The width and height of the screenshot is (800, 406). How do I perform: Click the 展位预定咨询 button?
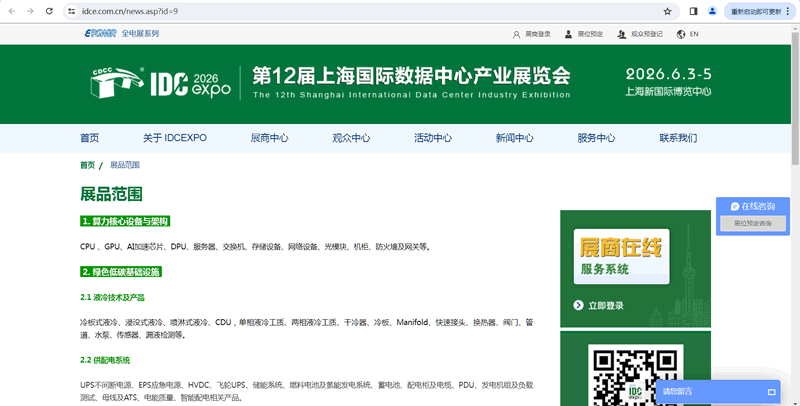(752, 224)
